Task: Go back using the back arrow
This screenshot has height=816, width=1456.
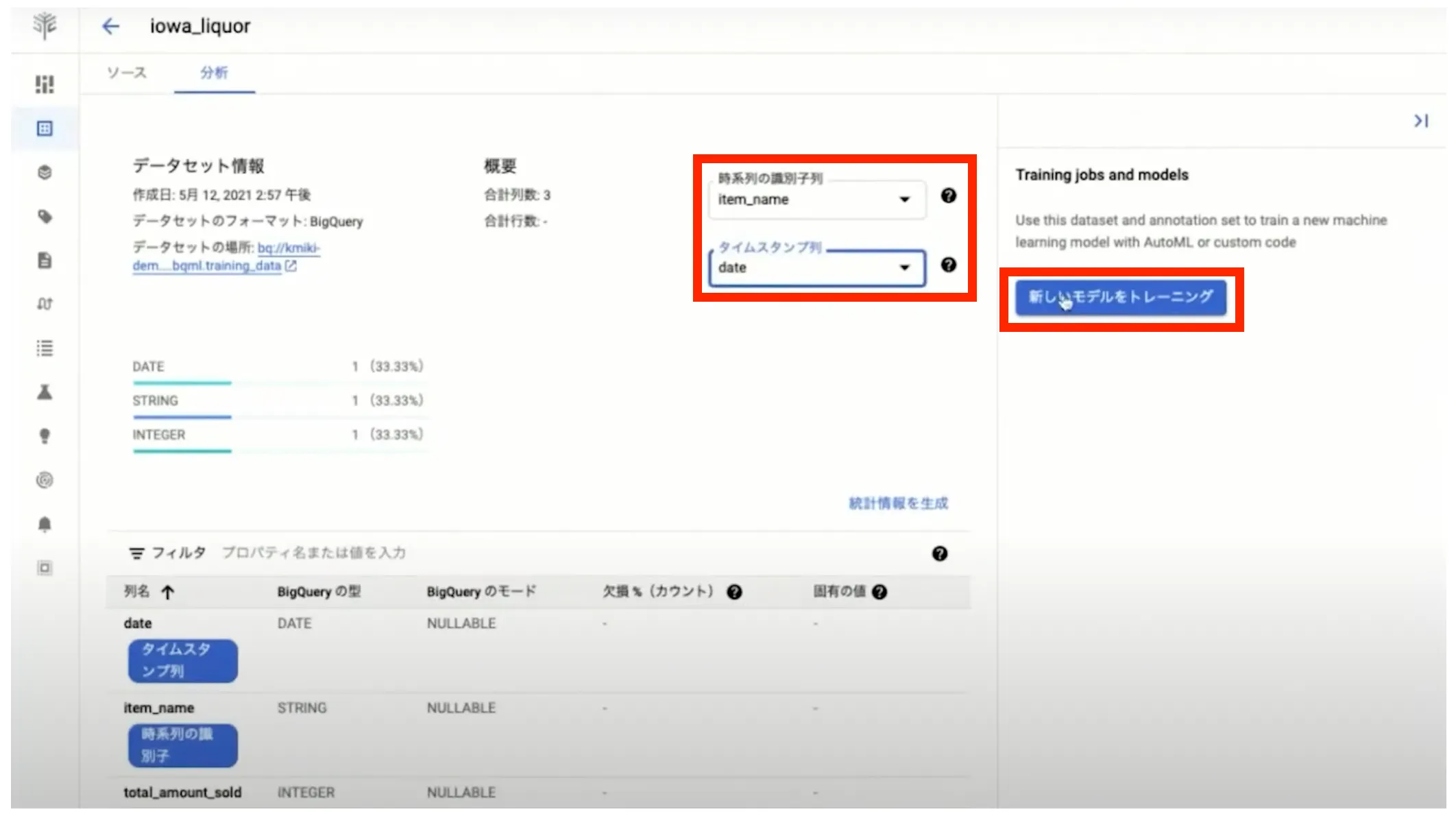Action: (110, 26)
